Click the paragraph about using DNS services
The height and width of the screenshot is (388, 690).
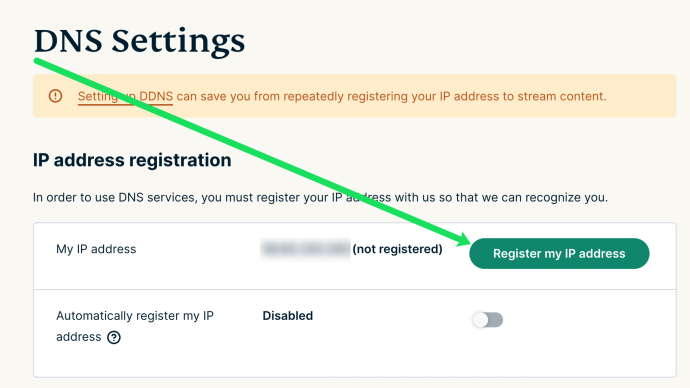tap(320, 198)
